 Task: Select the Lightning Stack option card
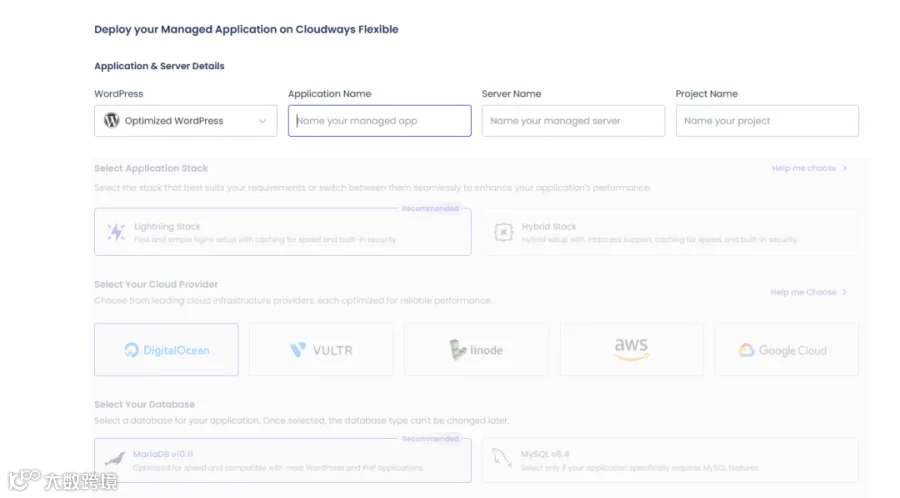(x=283, y=232)
